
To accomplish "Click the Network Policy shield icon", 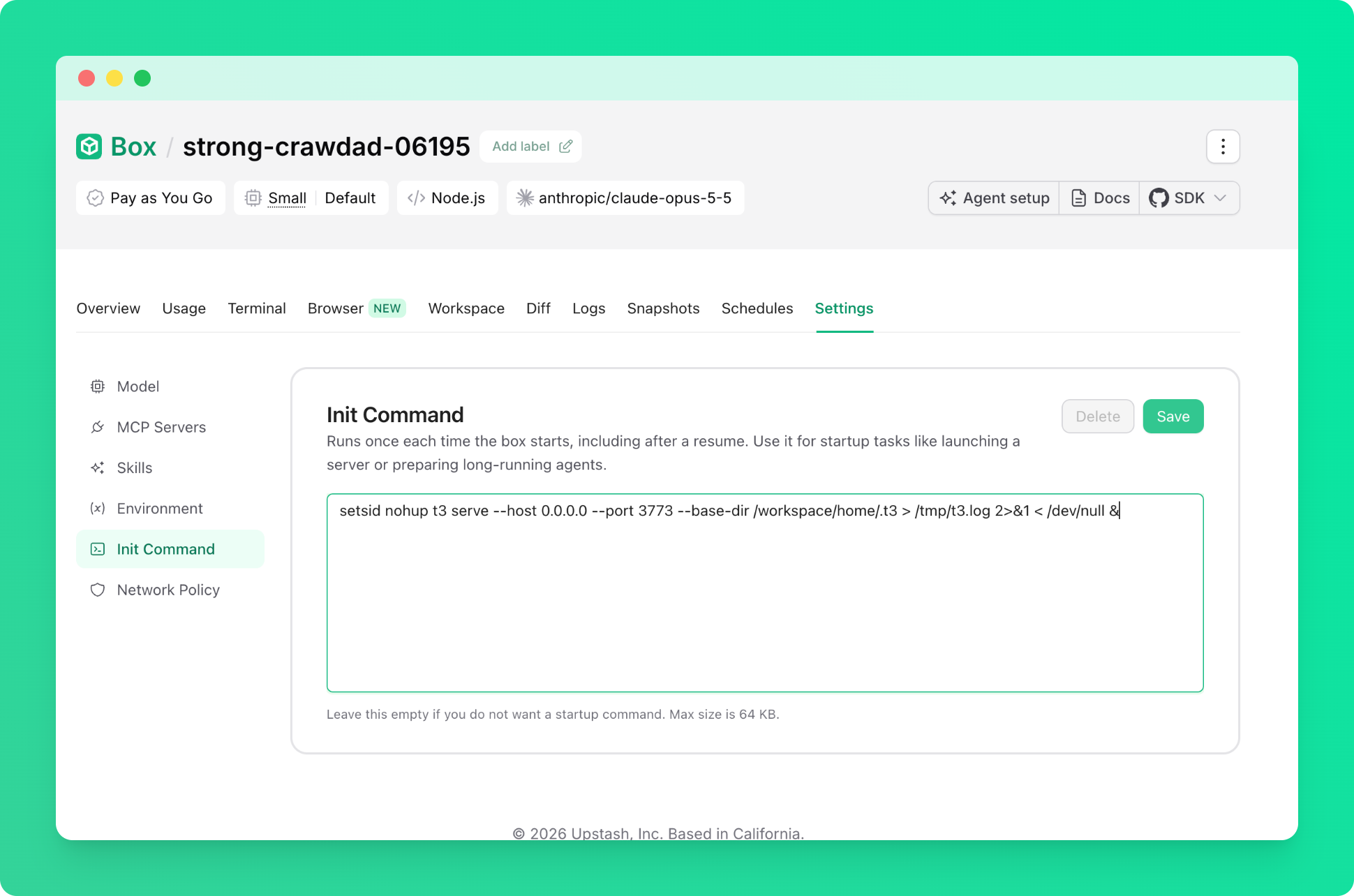I will point(98,590).
